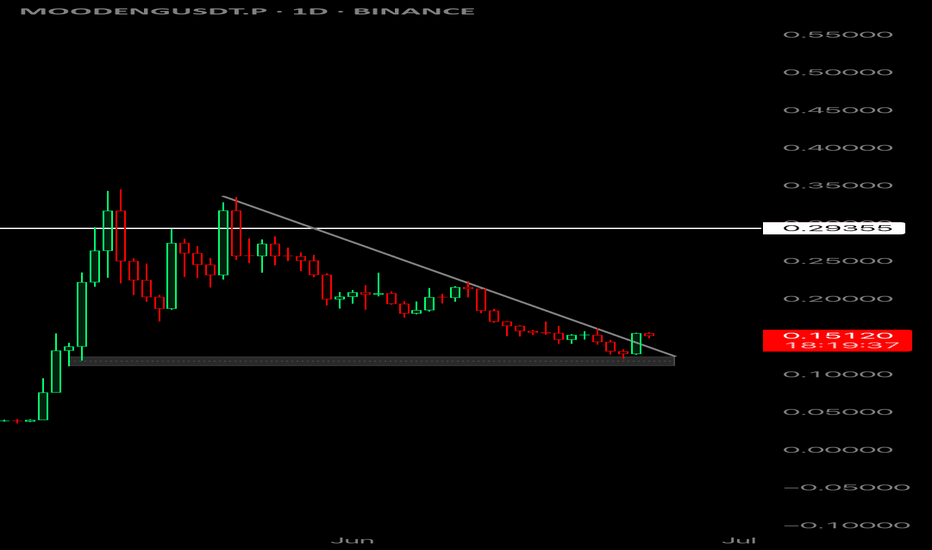Click the −0.050000 price axis label
The height and width of the screenshot is (550, 932).
[846, 488]
